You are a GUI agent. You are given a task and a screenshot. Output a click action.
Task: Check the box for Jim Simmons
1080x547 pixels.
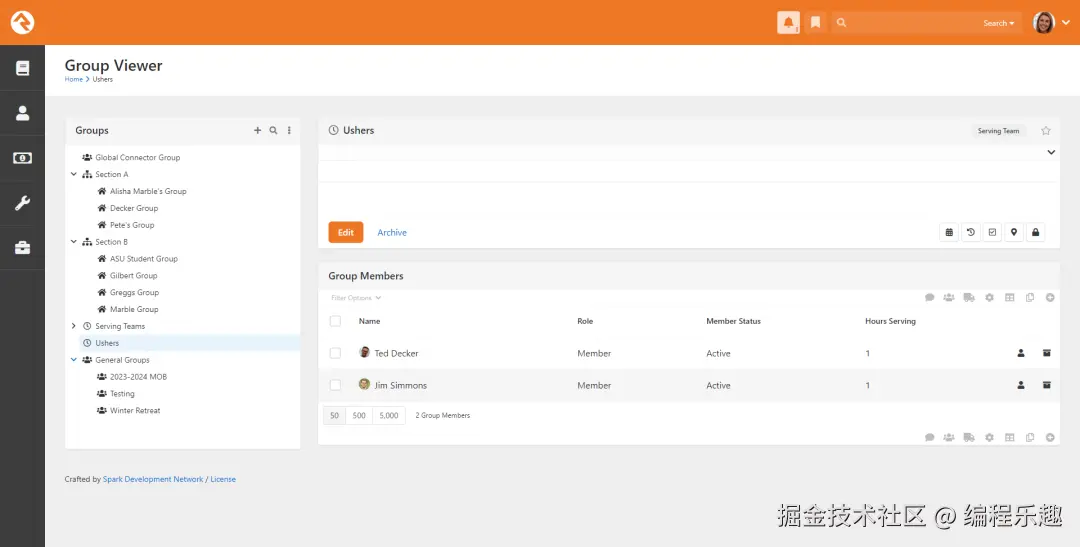tap(335, 385)
